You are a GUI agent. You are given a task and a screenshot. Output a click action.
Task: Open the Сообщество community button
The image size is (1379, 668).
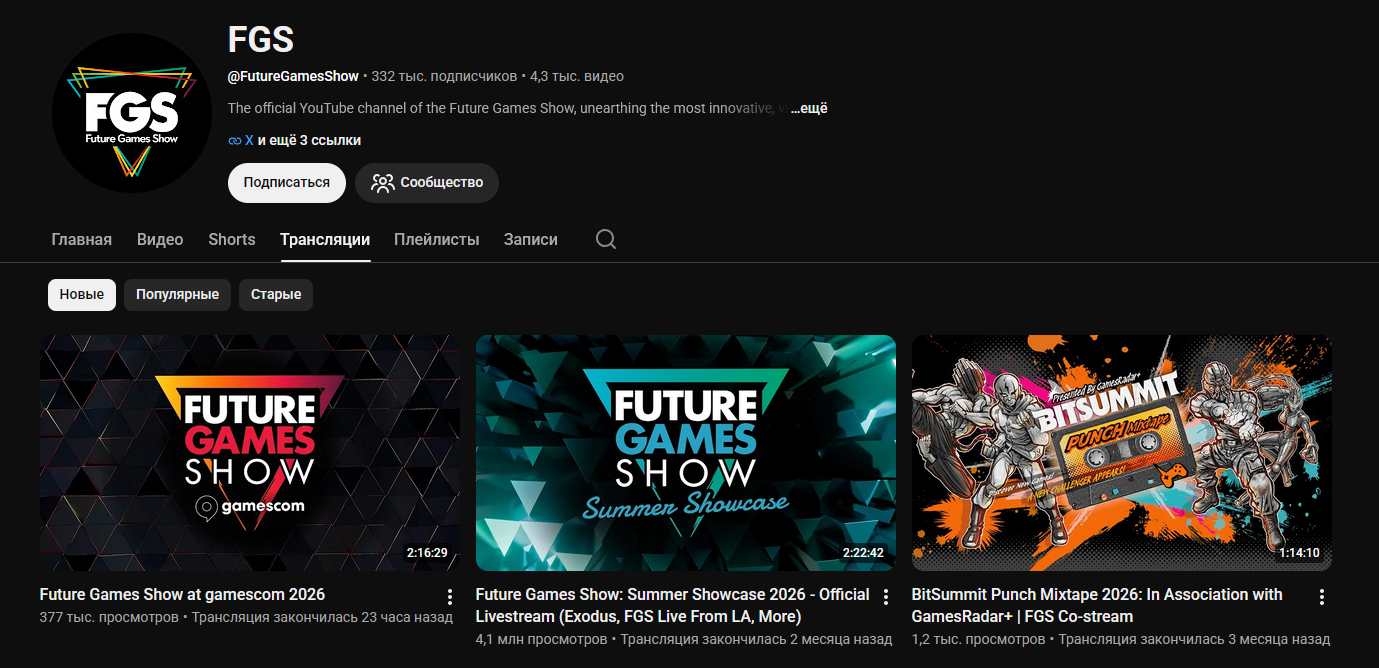pos(427,183)
